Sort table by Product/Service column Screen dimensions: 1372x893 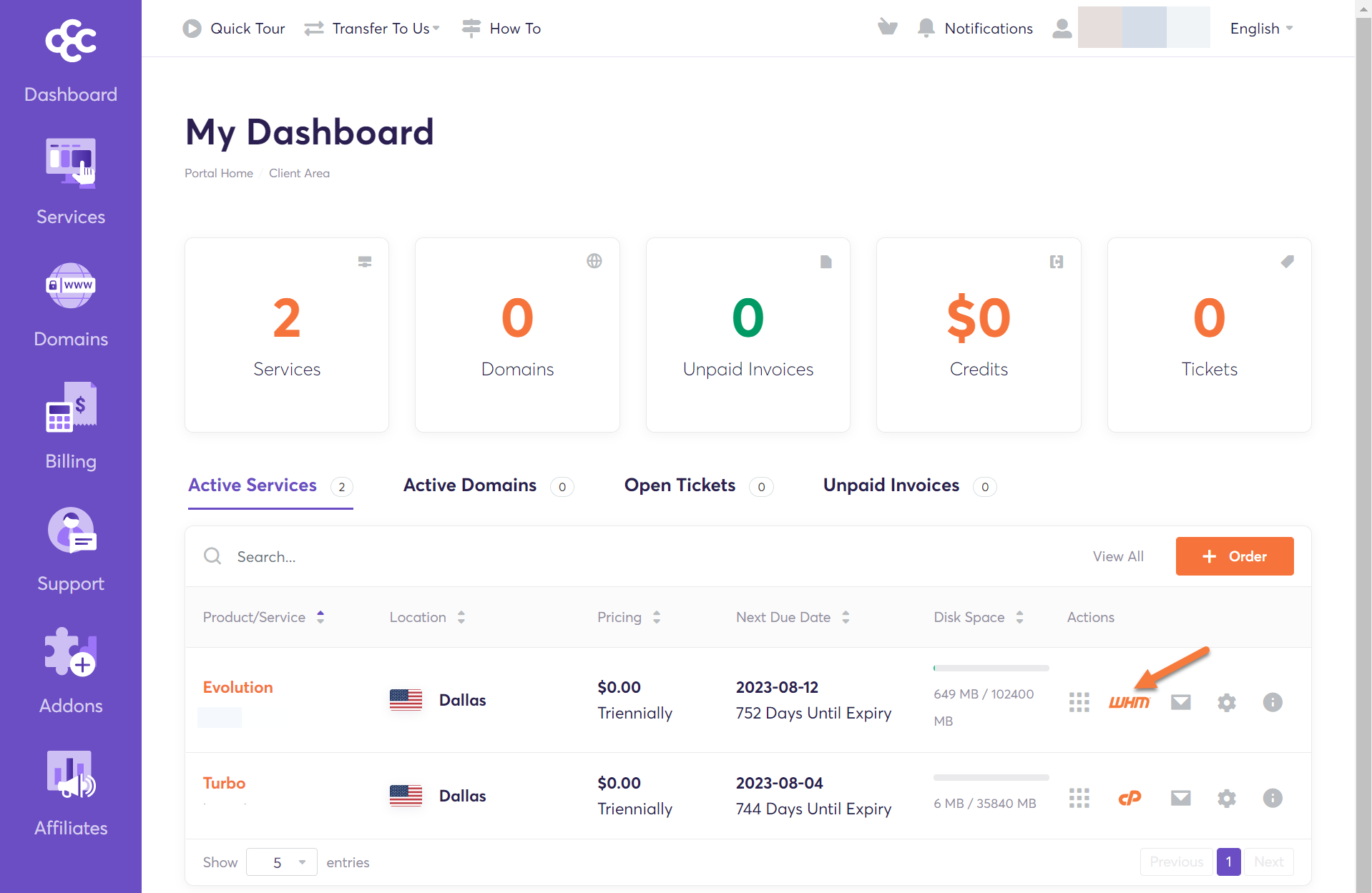pyautogui.click(x=263, y=617)
